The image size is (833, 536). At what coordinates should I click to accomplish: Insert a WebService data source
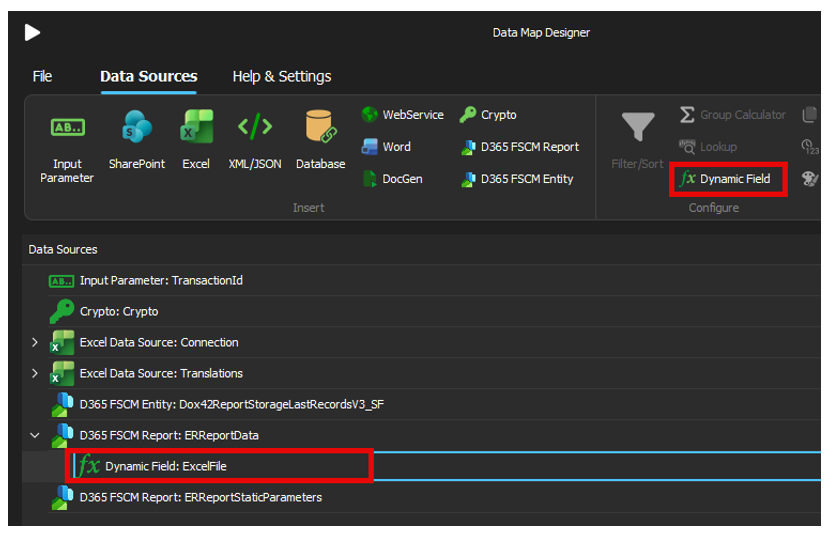click(403, 115)
